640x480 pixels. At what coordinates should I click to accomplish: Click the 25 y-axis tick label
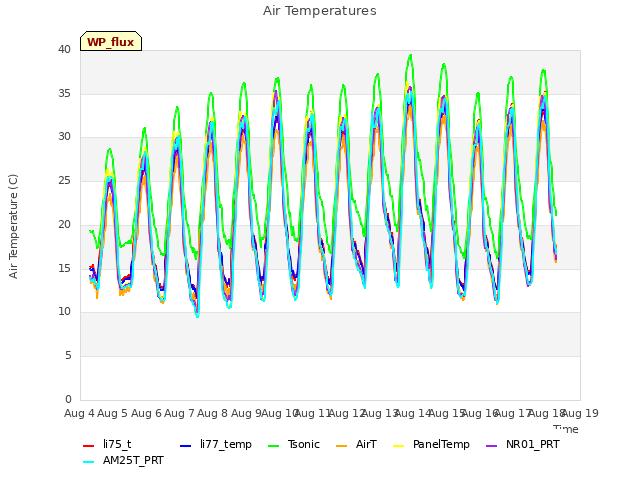tap(64, 180)
